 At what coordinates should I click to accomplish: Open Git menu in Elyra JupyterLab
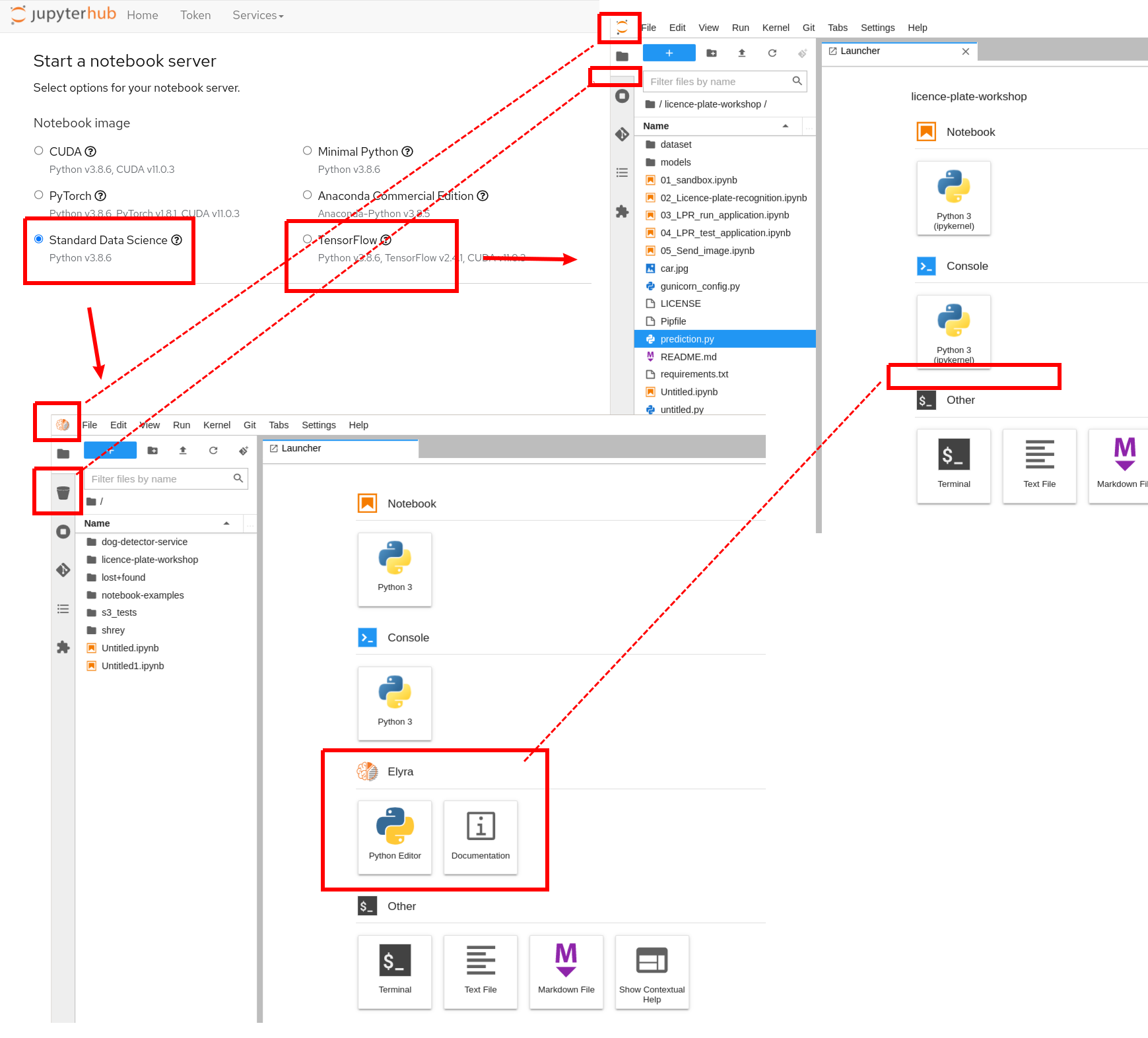[250, 425]
